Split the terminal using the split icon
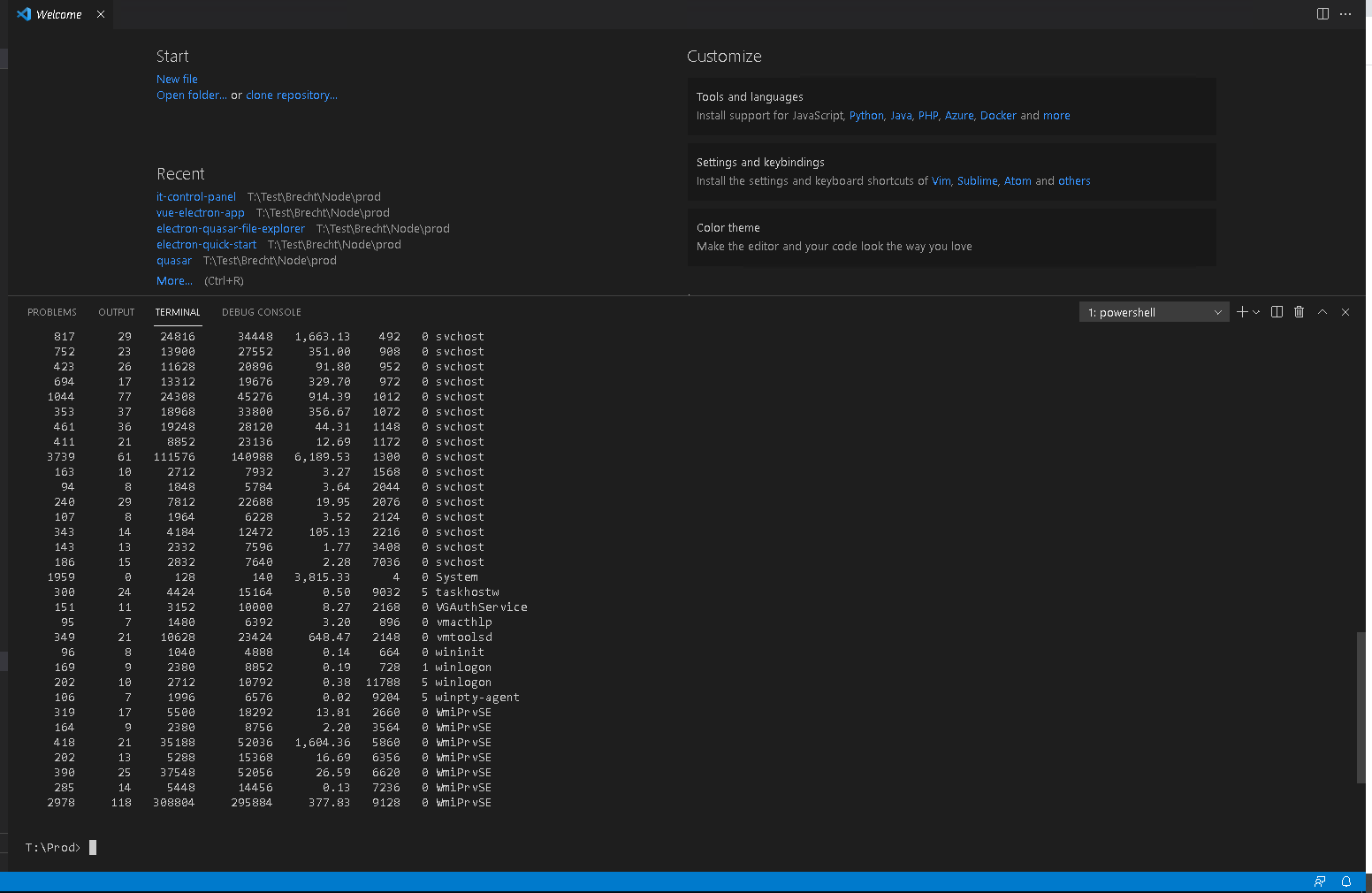Image resolution: width=1372 pixels, height=893 pixels. coord(1276,311)
